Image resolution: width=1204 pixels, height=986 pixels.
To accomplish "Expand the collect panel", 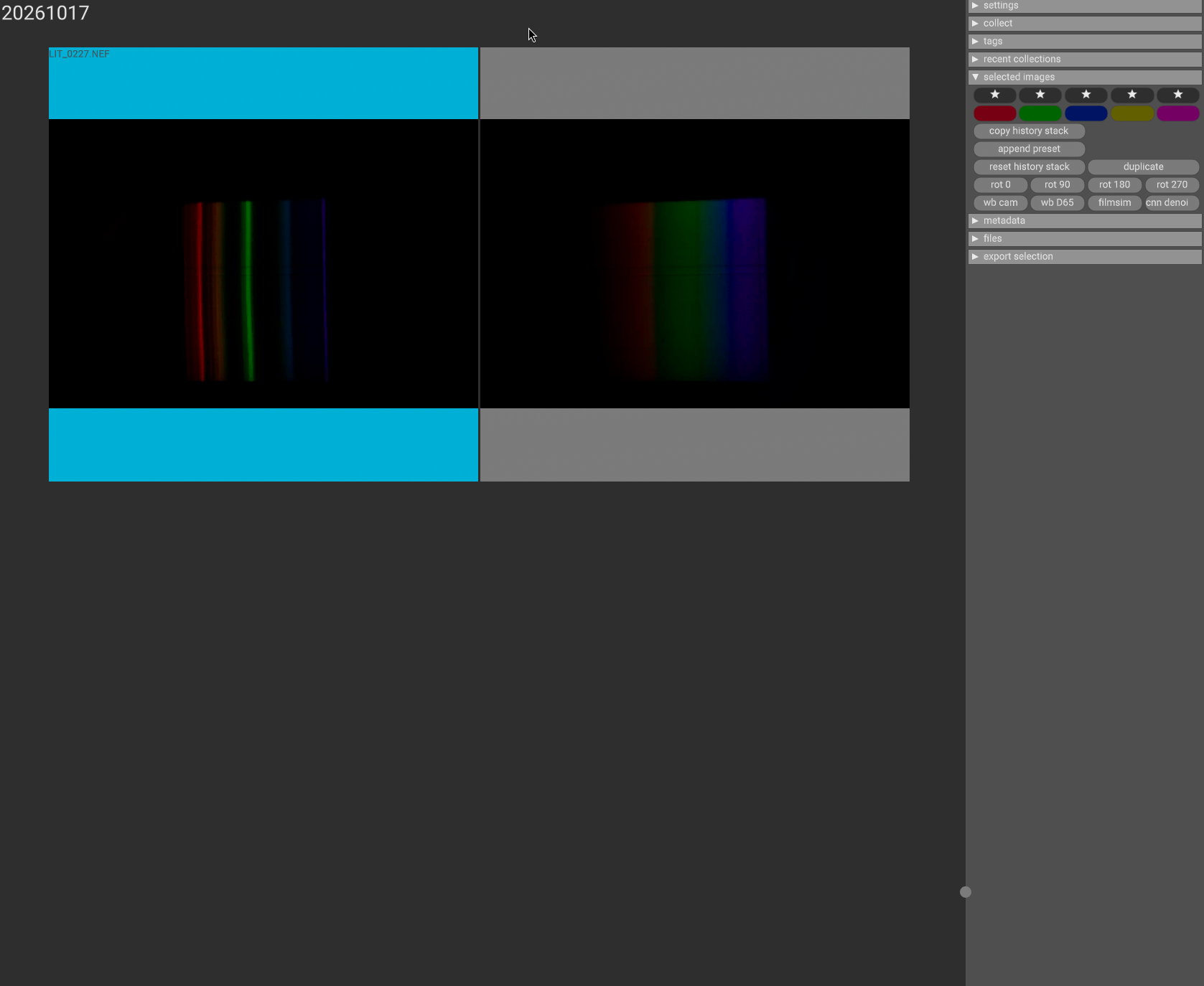I will coord(1085,24).
